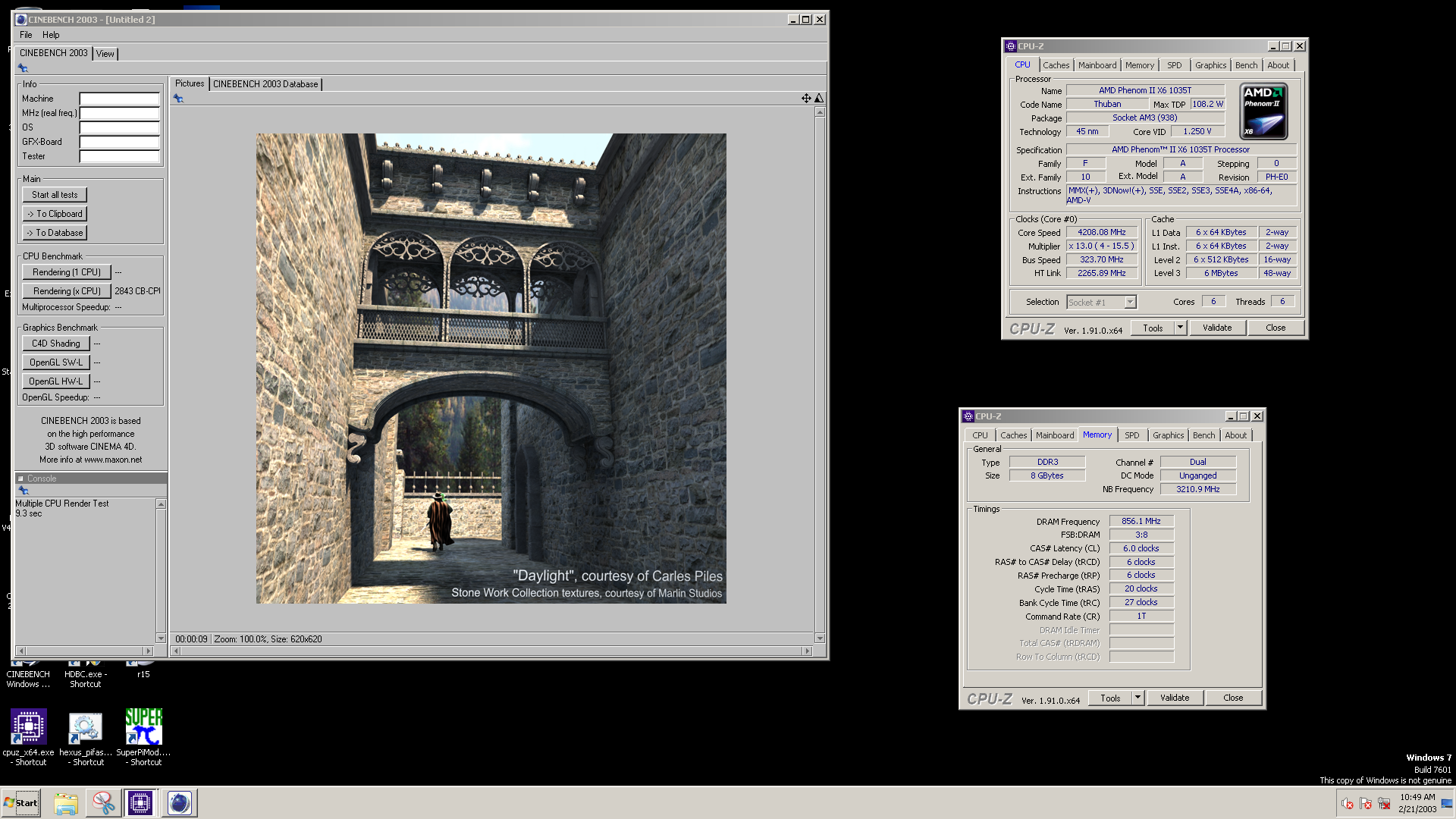
Task: Open the Graphics tab in upper CPU-Z
Action: pos(1210,65)
